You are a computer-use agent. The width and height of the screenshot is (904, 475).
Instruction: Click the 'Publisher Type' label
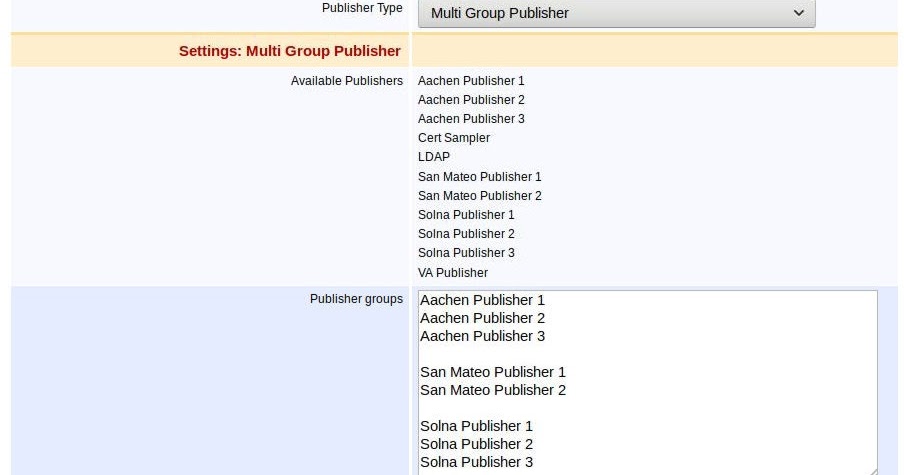click(x=362, y=8)
